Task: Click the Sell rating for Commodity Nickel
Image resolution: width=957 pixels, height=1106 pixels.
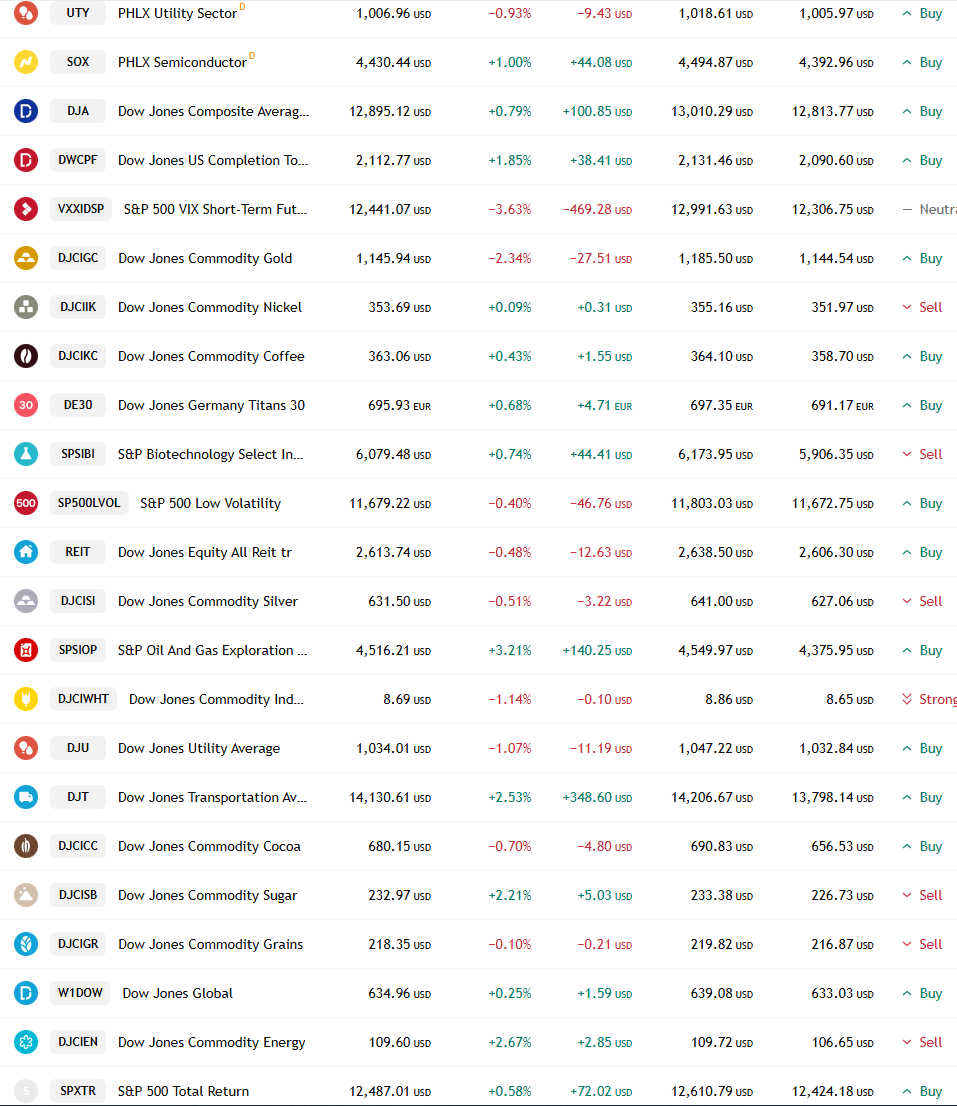Action: tap(923, 307)
